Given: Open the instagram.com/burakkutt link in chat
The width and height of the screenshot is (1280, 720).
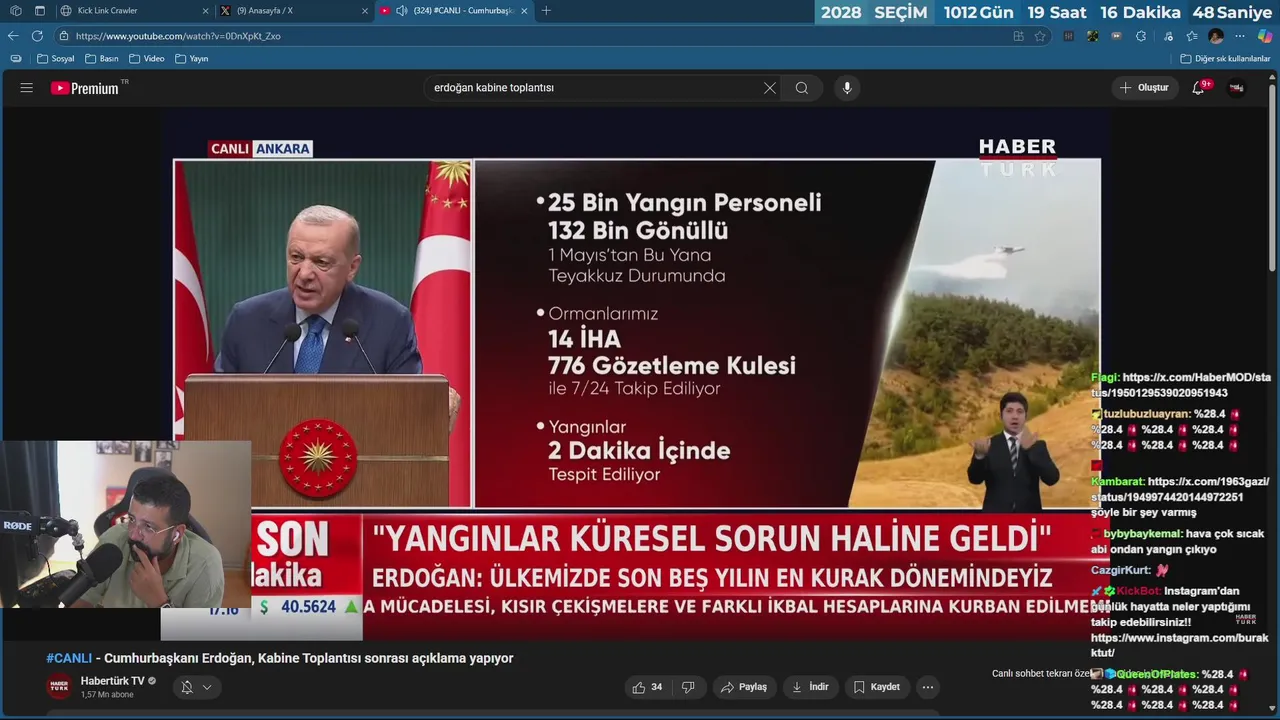Looking at the screenshot, I should [x=1180, y=645].
